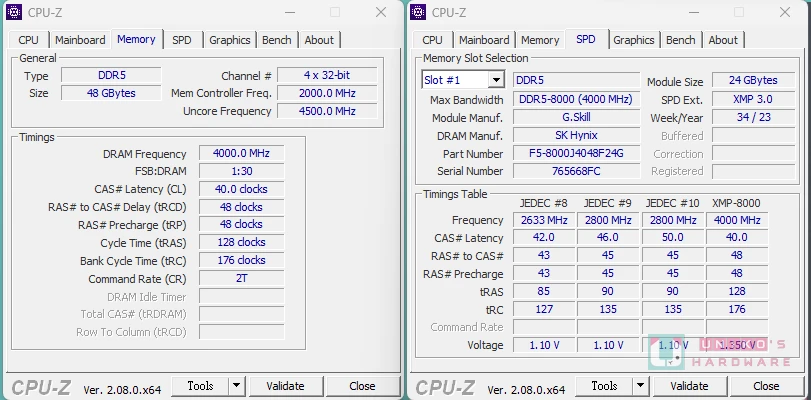Click the 40.0 clocks CAS latency value

242,189
